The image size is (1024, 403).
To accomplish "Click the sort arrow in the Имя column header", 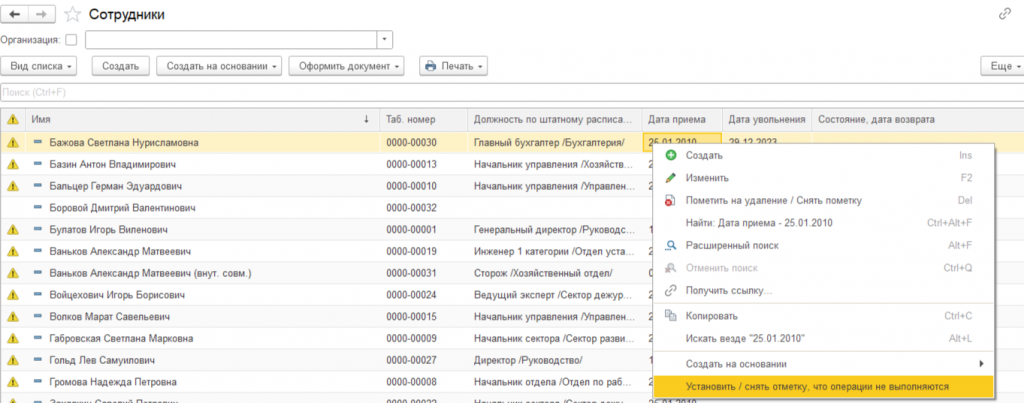I will (x=366, y=119).
